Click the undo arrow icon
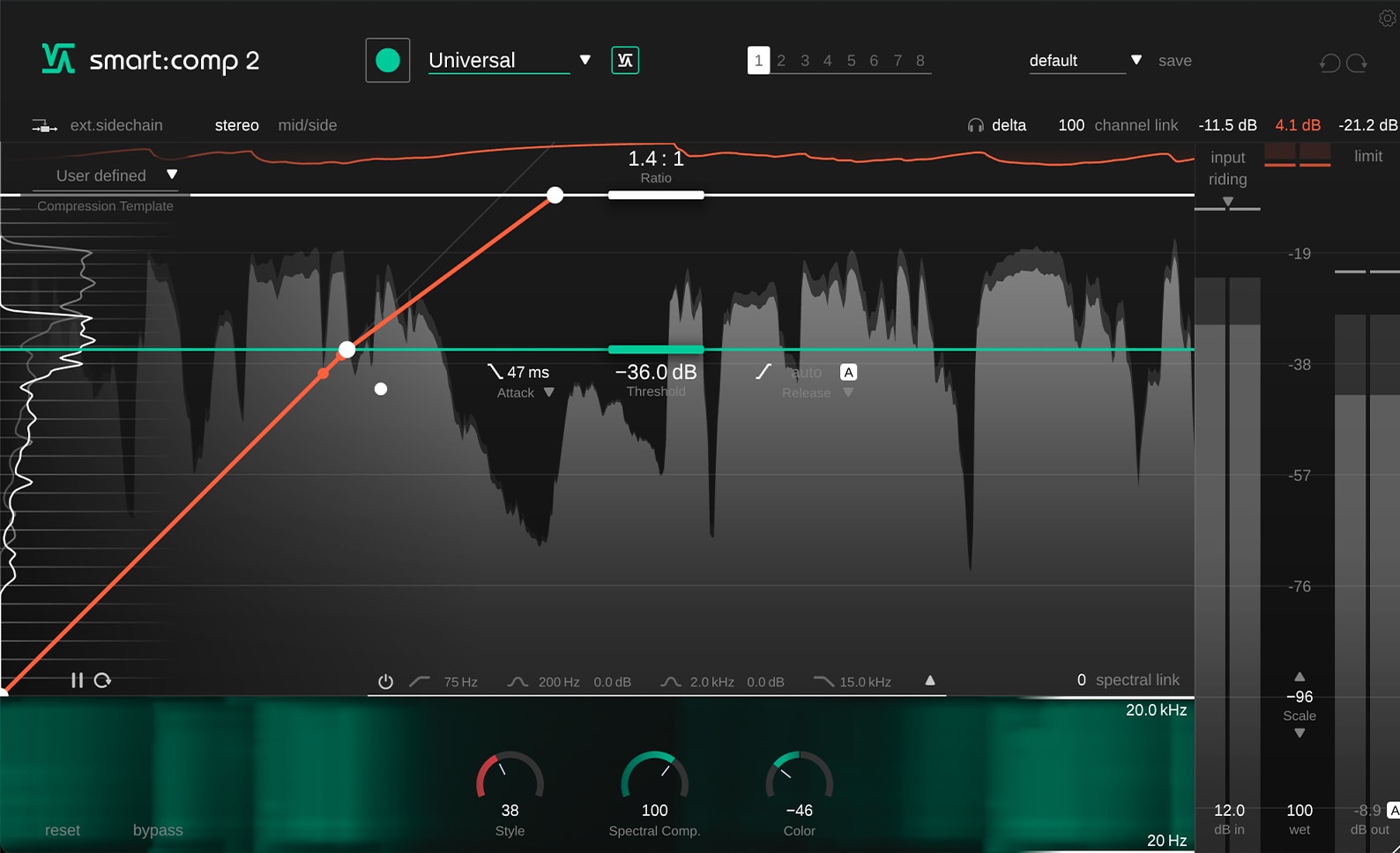 (1329, 63)
